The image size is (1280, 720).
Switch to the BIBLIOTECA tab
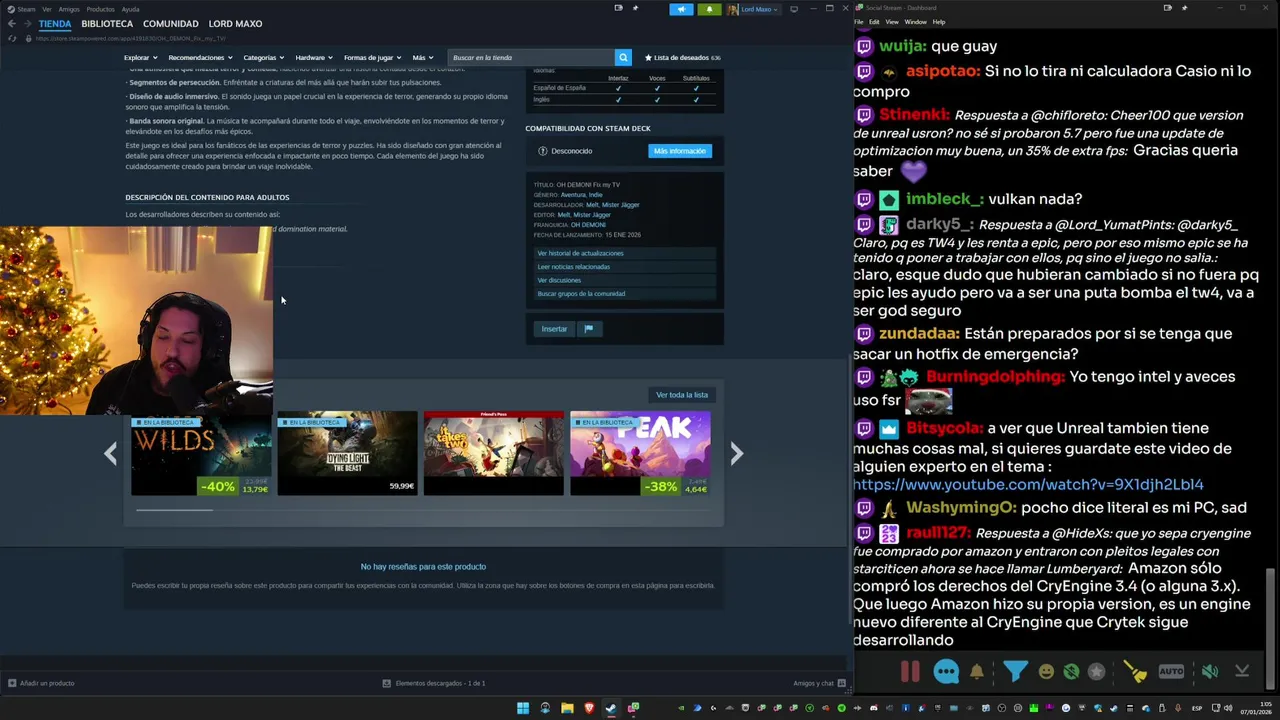pos(107,23)
